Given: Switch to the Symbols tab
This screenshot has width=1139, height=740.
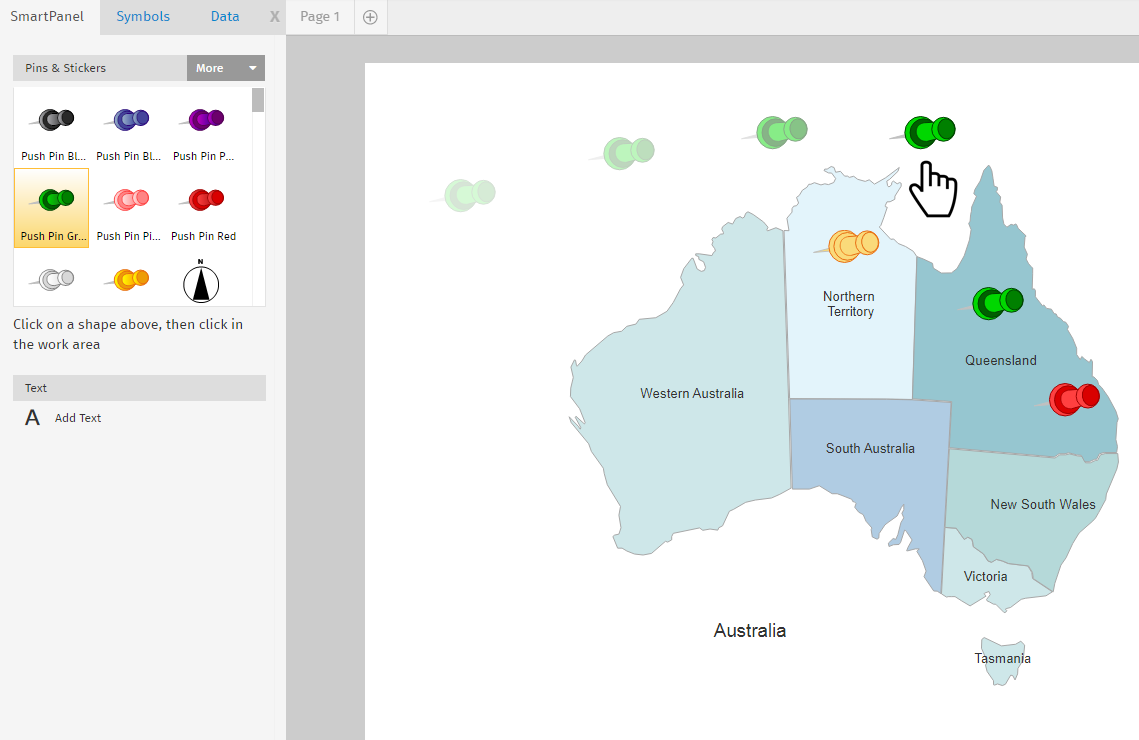Looking at the screenshot, I should tap(143, 17).
